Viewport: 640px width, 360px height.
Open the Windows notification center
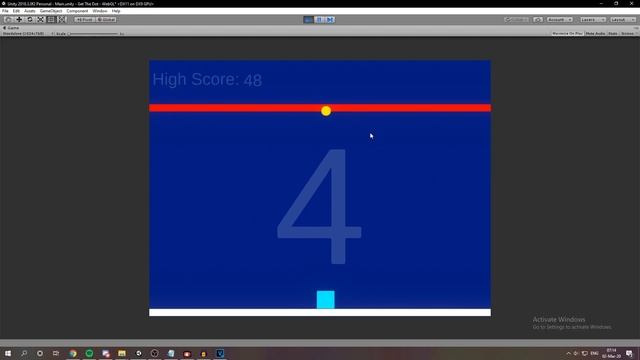pos(629,353)
